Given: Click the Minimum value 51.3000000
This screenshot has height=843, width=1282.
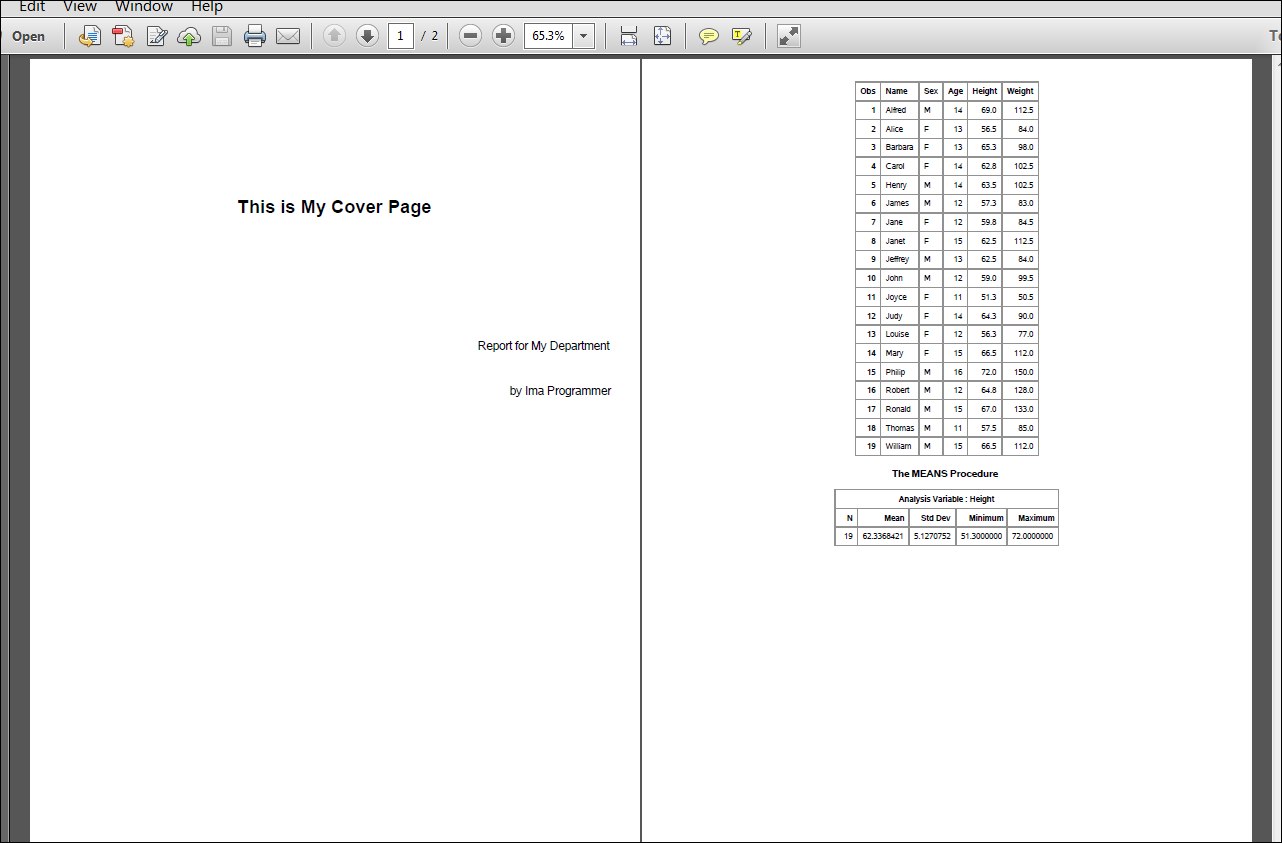Looking at the screenshot, I should tap(981, 537).
